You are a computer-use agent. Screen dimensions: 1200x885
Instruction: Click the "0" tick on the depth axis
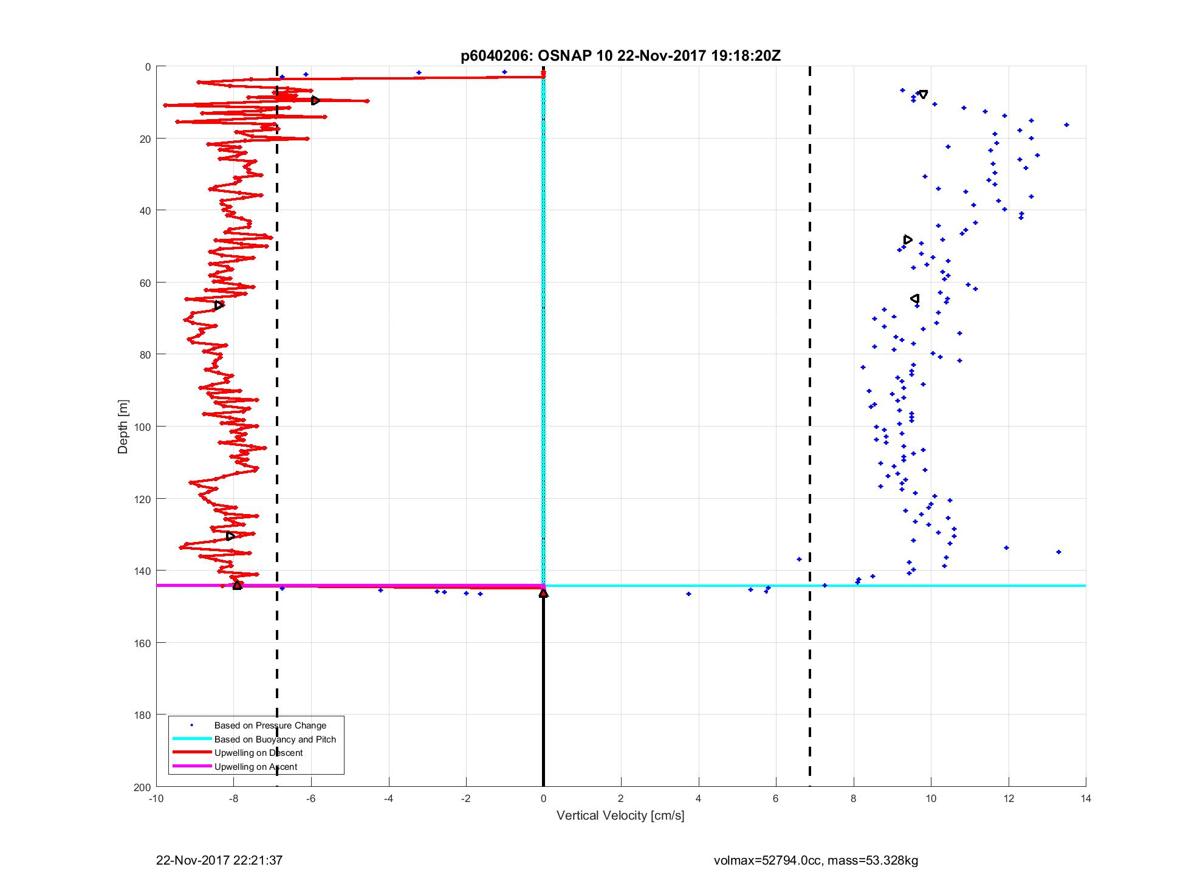(x=148, y=67)
